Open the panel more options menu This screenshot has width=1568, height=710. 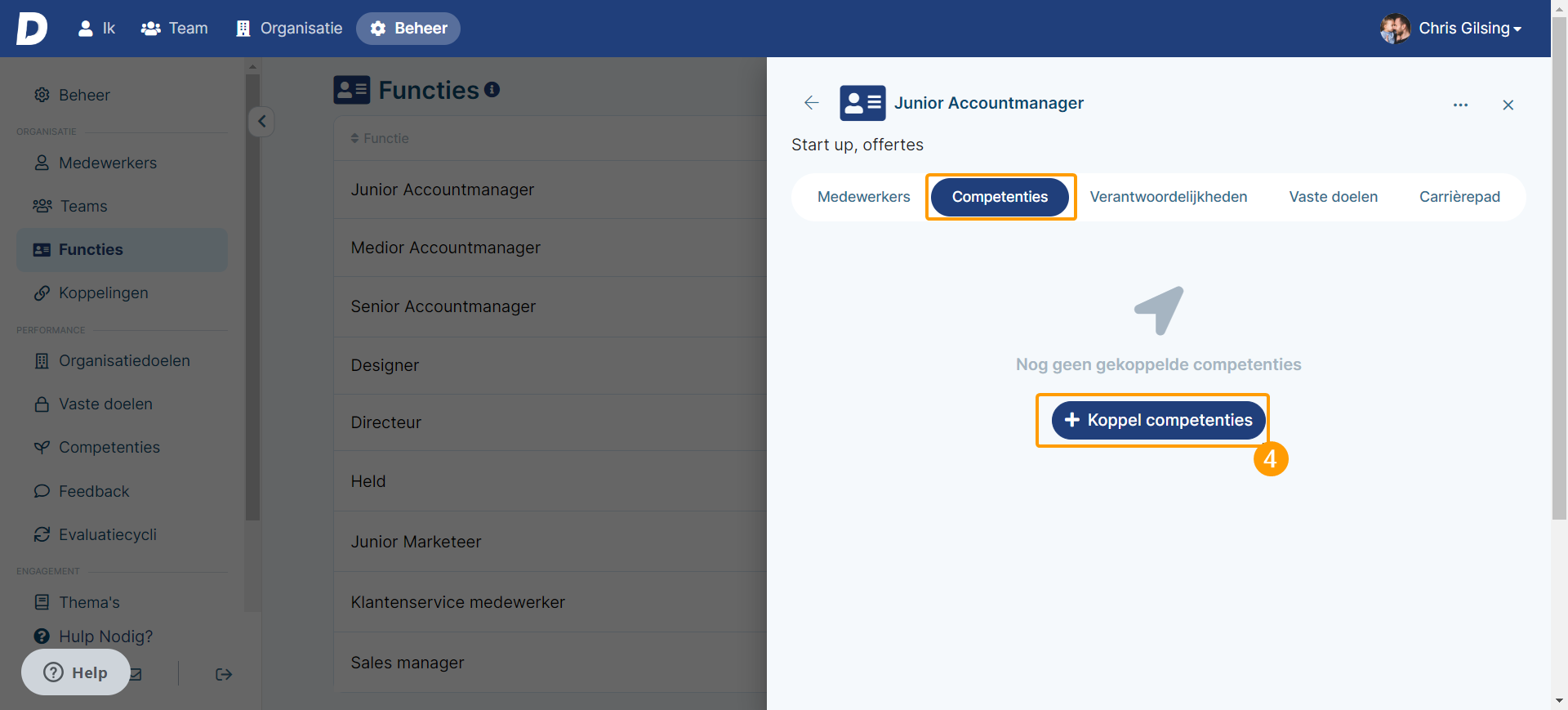click(1460, 105)
